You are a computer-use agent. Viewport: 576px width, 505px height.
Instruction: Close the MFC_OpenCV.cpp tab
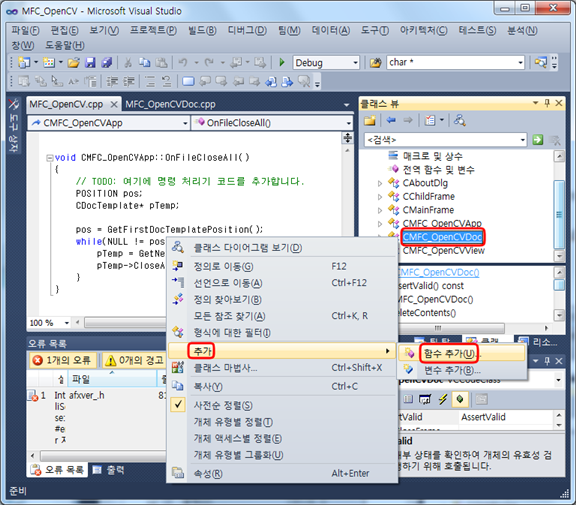[x=114, y=104]
